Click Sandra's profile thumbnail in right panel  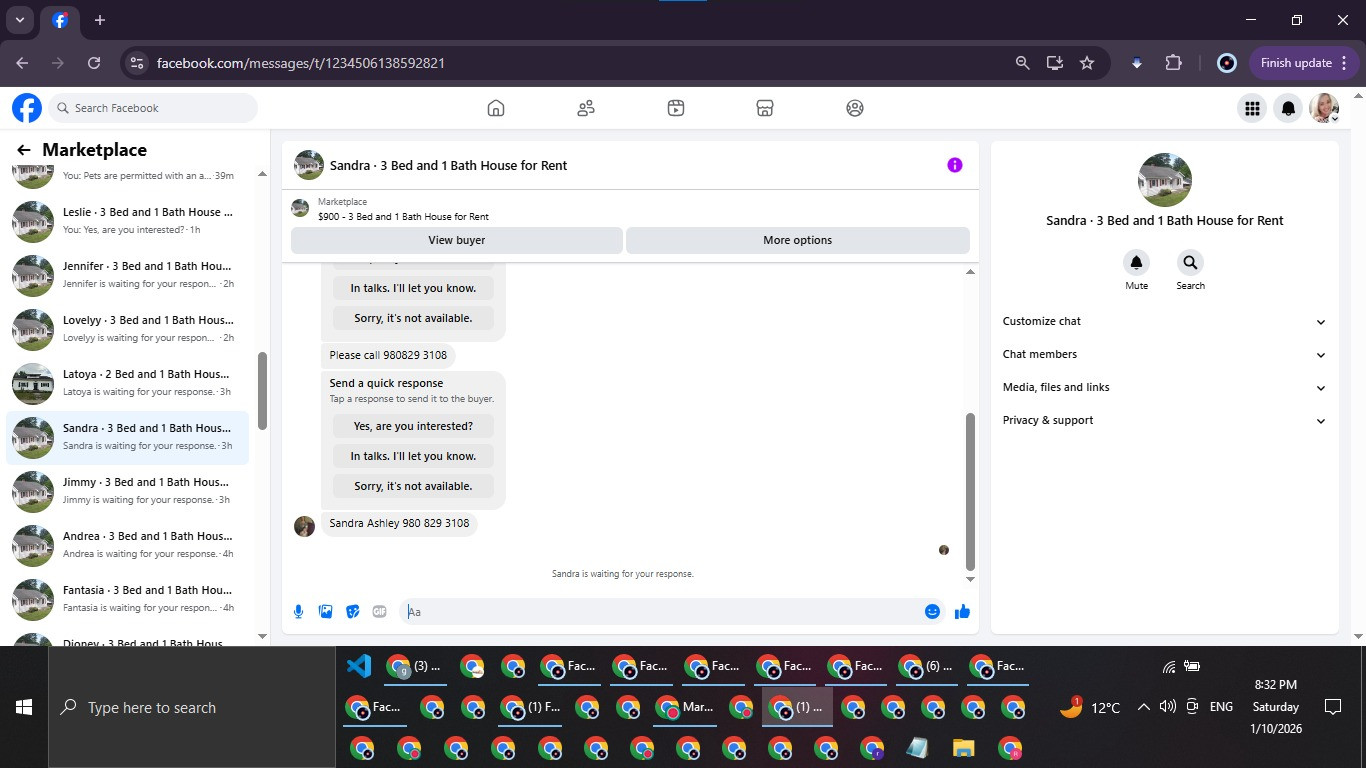pos(1165,180)
